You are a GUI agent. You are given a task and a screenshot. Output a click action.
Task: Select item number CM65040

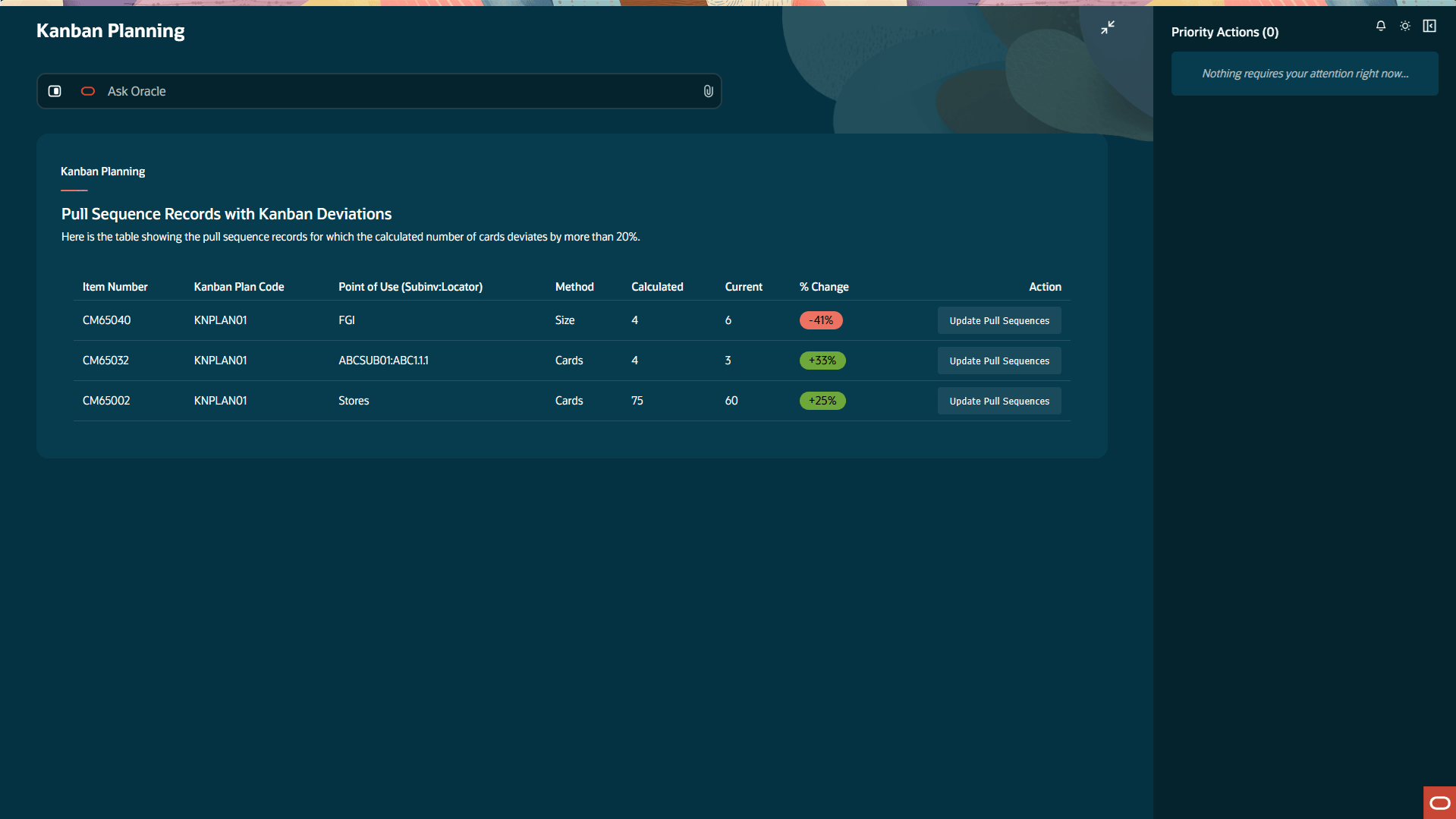tap(106, 320)
